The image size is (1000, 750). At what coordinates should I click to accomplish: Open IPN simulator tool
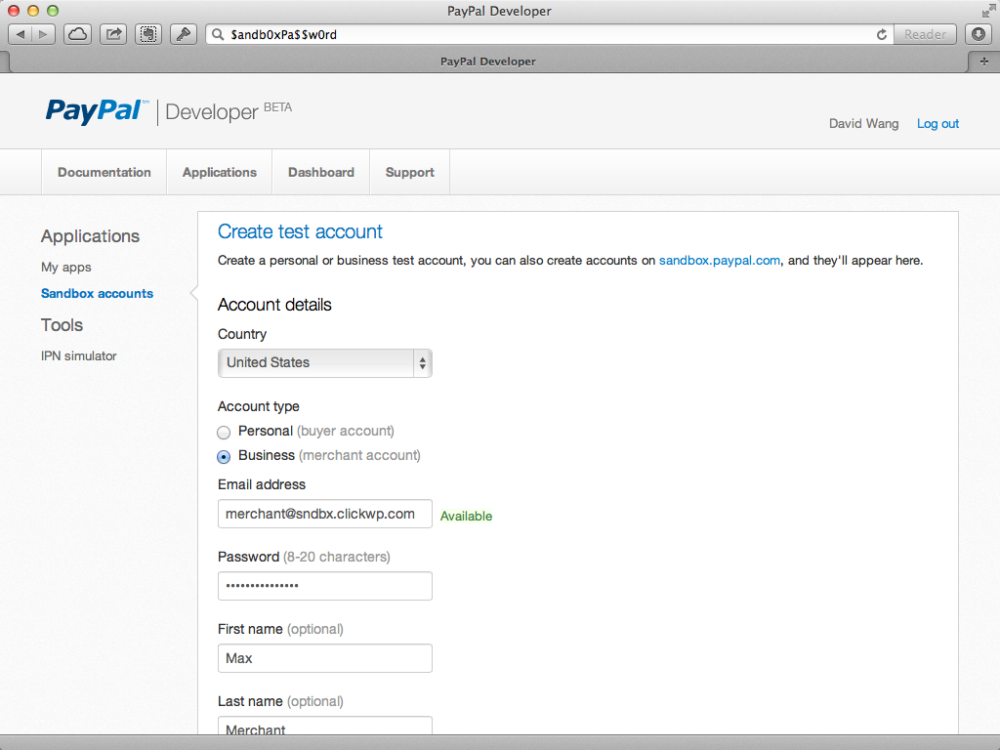[x=78, y=356]
